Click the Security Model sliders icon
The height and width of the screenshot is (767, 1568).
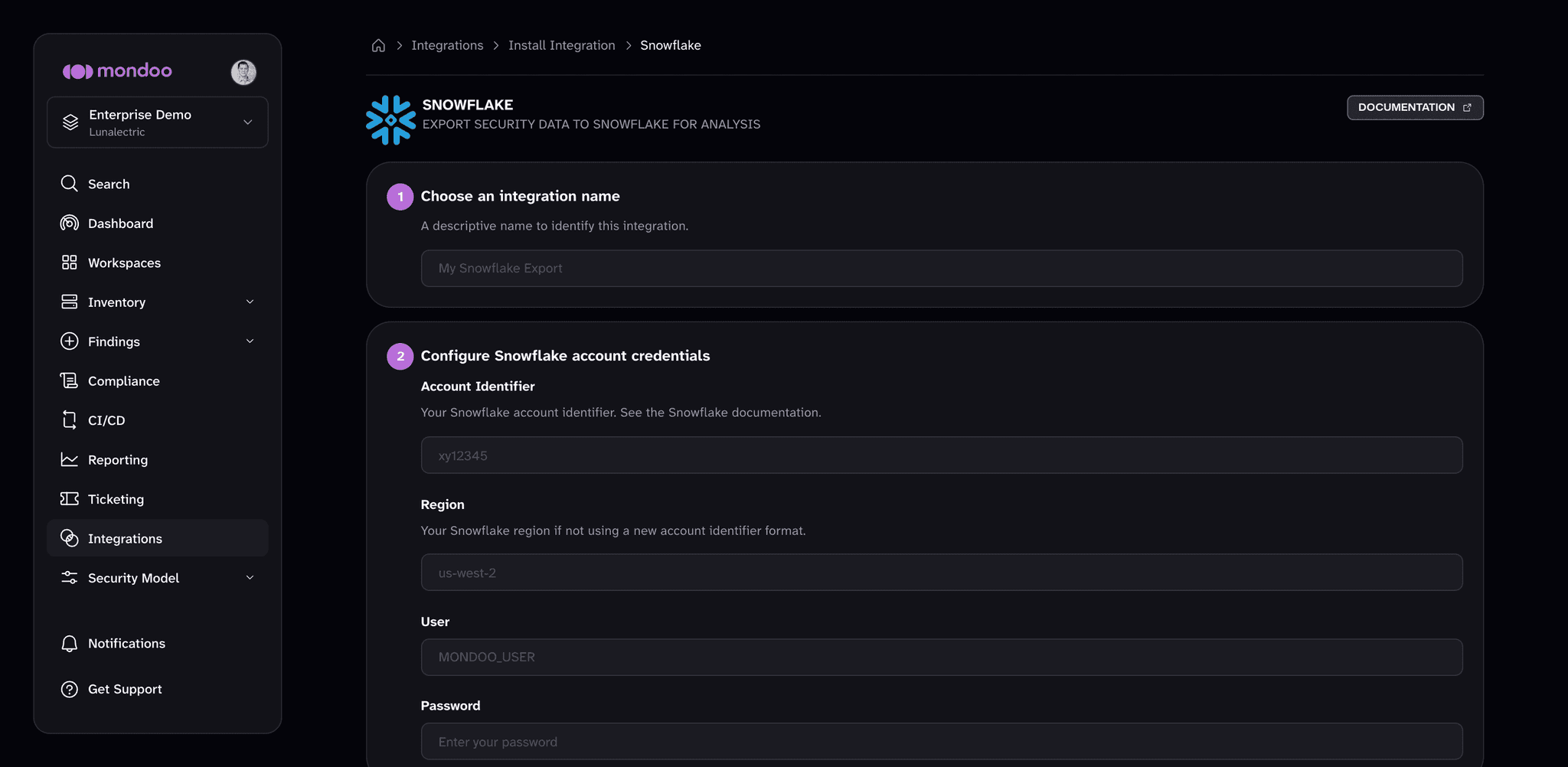(x=69, y=578)
